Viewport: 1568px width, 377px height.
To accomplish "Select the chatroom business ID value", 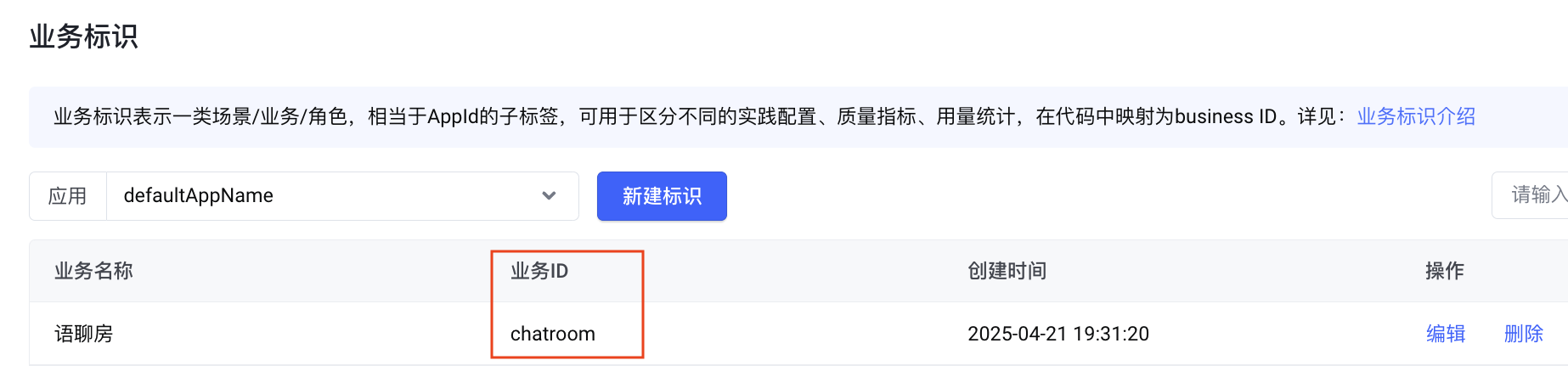I will coord(552,334).
